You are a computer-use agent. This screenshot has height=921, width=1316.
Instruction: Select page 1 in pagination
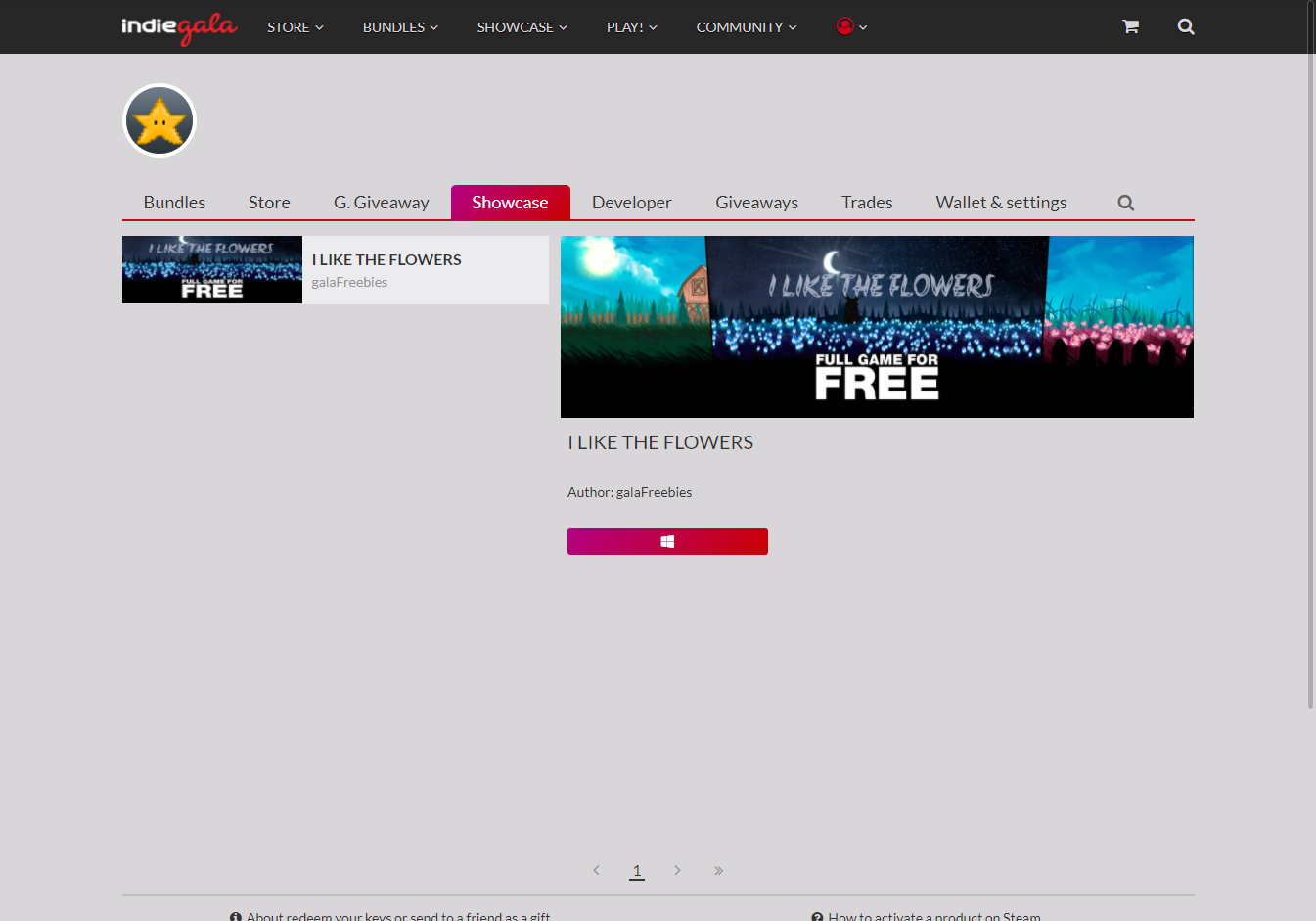[x=637, y=870]
